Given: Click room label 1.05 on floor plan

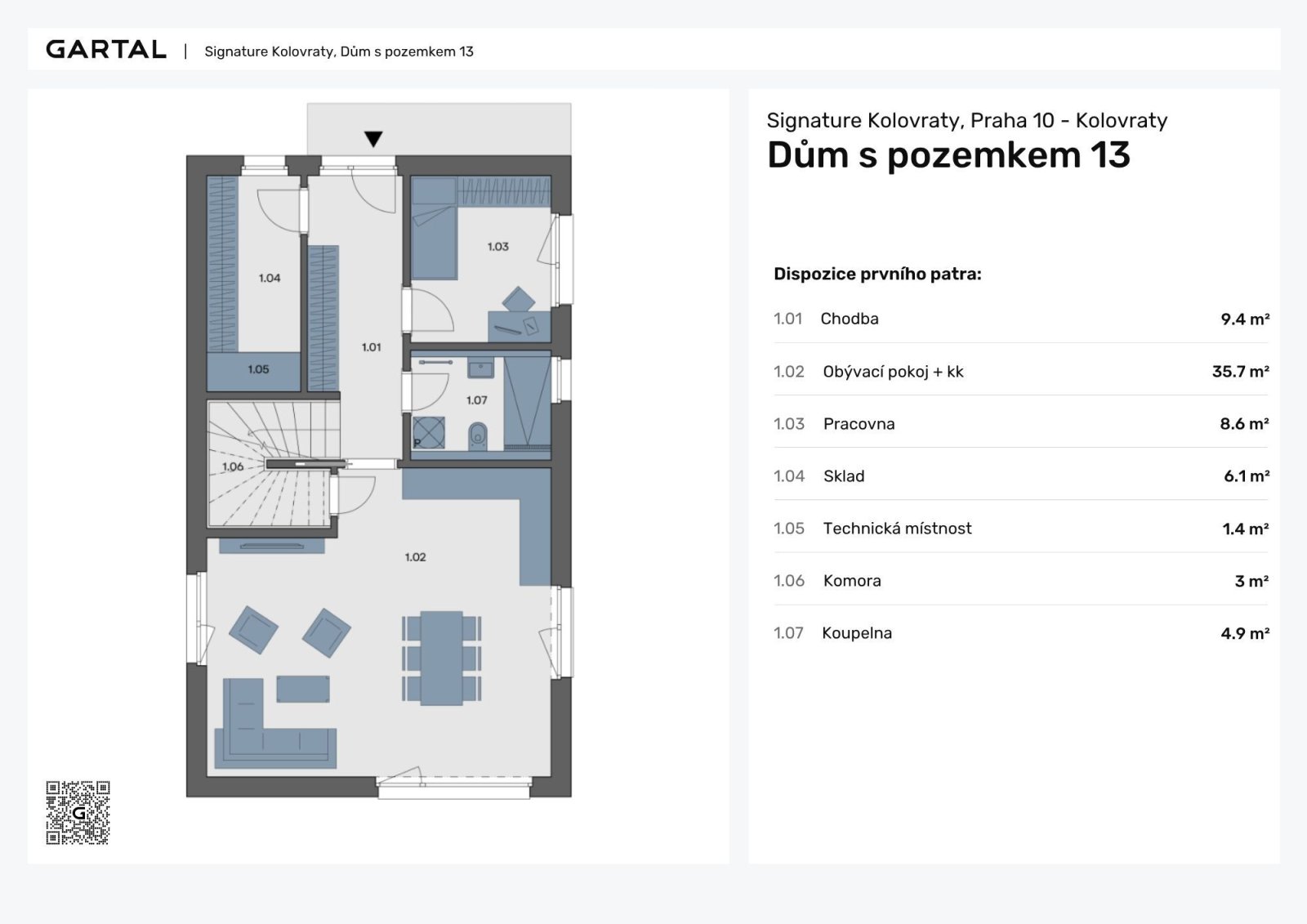Looking at the screenshot, I should point(258,369).
